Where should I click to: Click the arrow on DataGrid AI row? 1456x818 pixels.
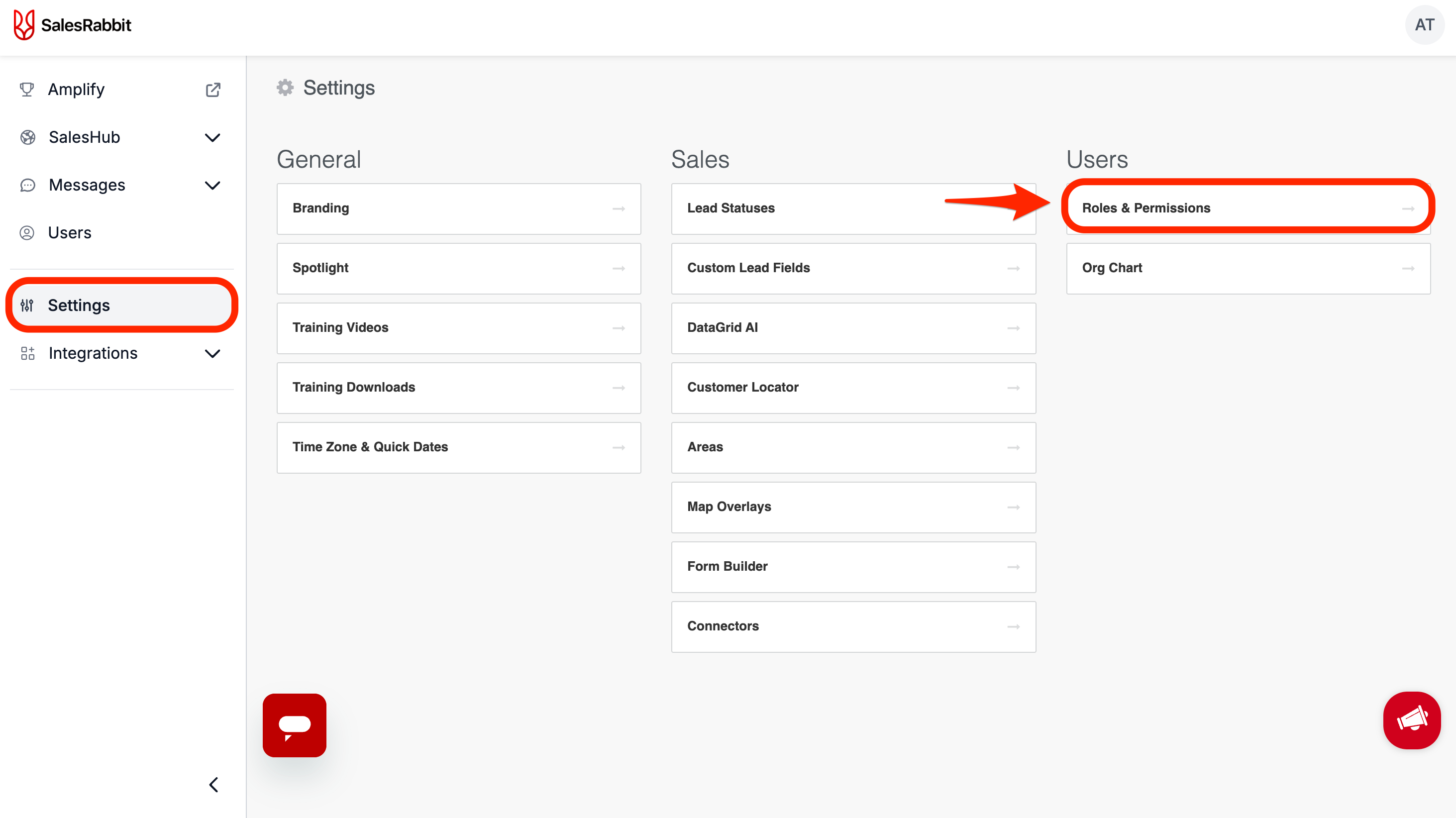tap(1014, 328)
